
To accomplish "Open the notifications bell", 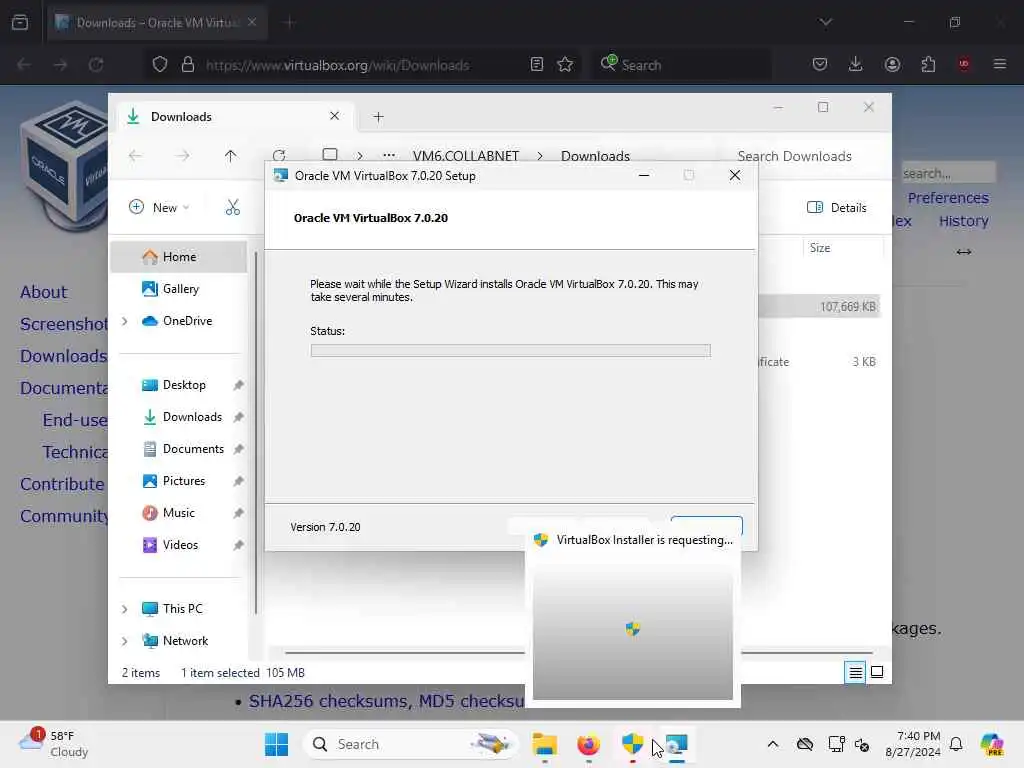I will tap(956, 744).
